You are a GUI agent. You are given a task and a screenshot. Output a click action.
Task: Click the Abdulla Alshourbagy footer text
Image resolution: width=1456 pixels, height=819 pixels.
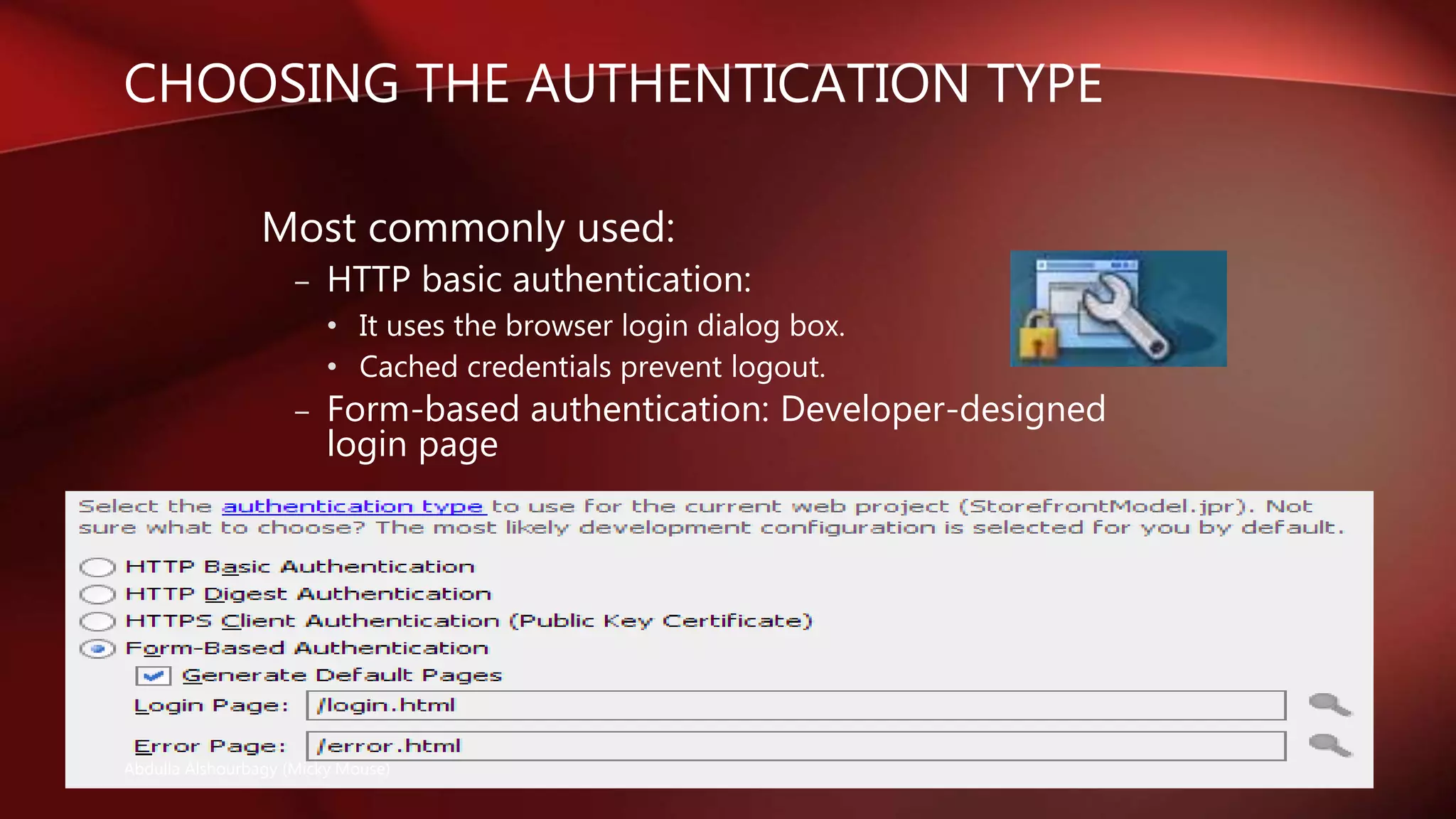257,769
